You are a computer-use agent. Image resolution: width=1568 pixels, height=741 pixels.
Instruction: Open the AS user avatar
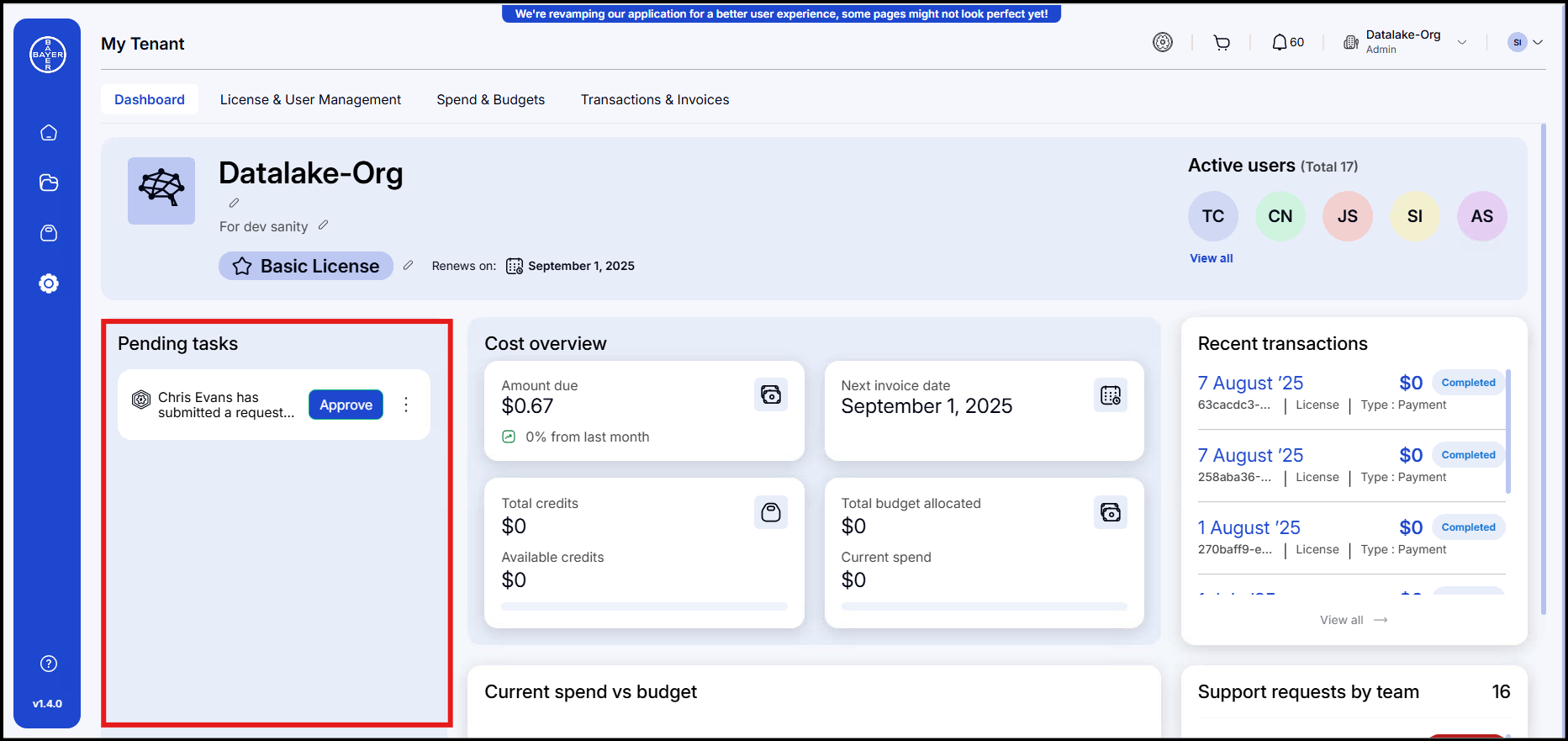click(x=1482, y=216)
